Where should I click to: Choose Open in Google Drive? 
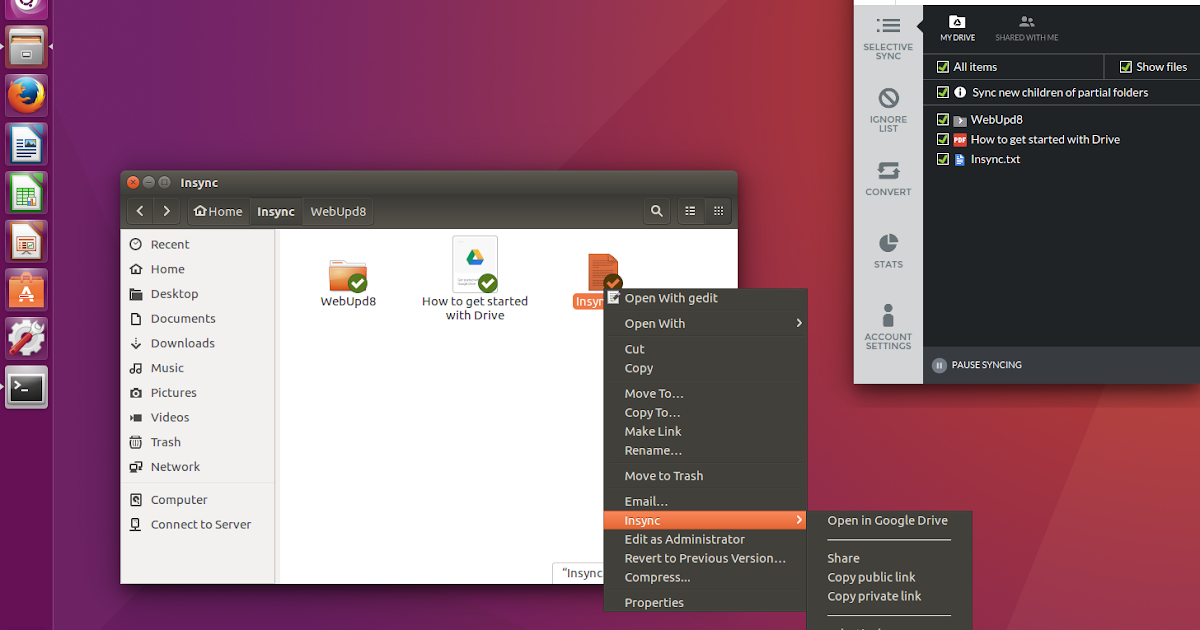(x=889, y=521)
